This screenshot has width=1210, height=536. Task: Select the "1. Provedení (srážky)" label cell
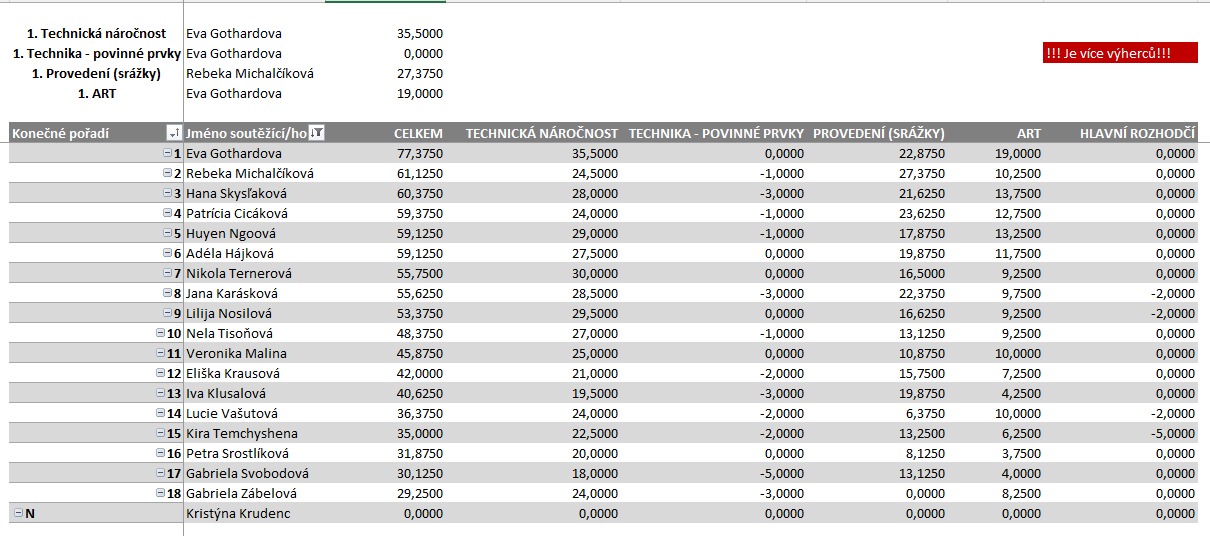point(103,73)
